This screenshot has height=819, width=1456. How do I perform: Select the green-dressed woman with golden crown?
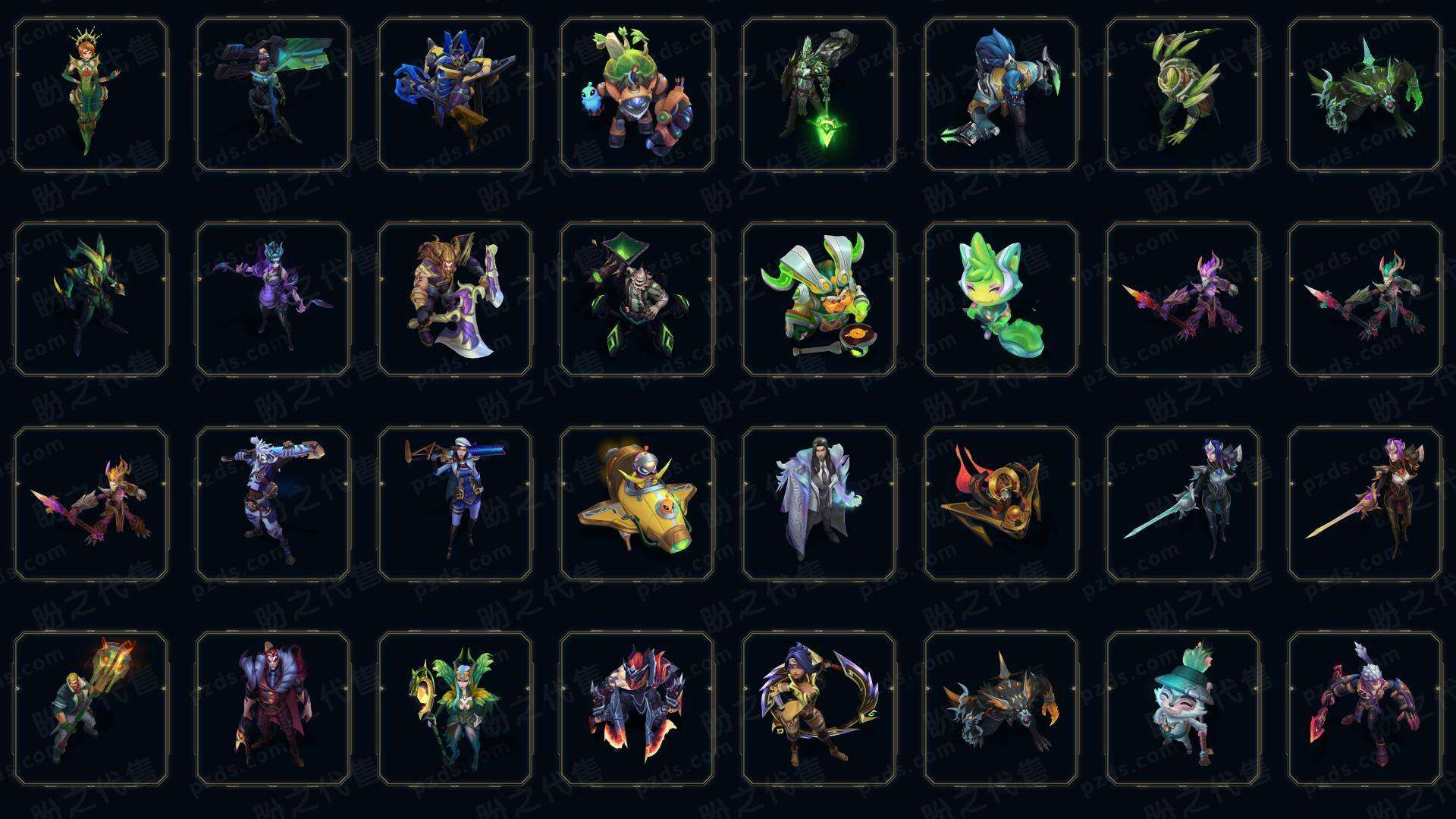[91, 95]
